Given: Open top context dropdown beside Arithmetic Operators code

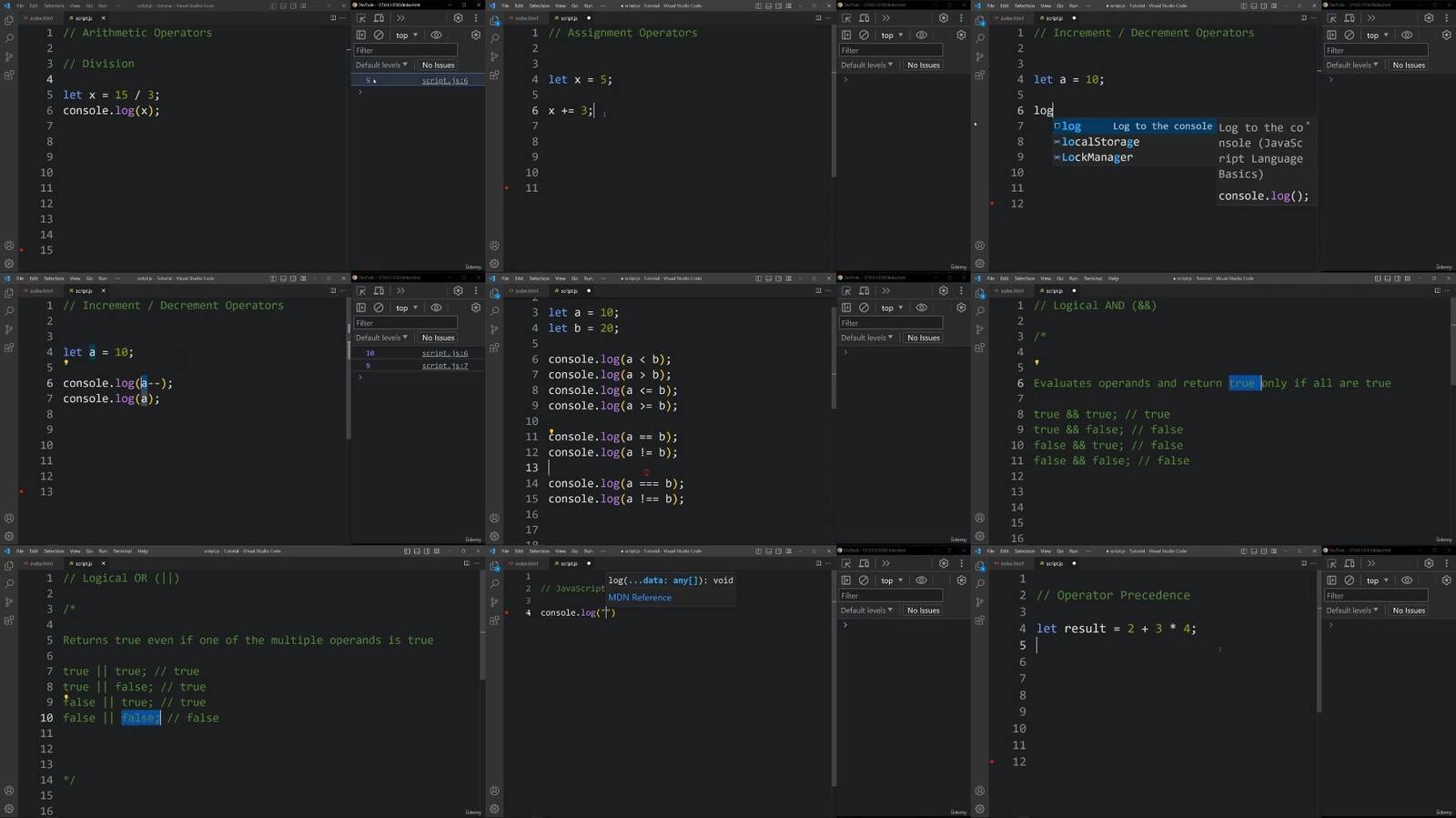Looking at the screenshot, I should click(x=406, y=35).
